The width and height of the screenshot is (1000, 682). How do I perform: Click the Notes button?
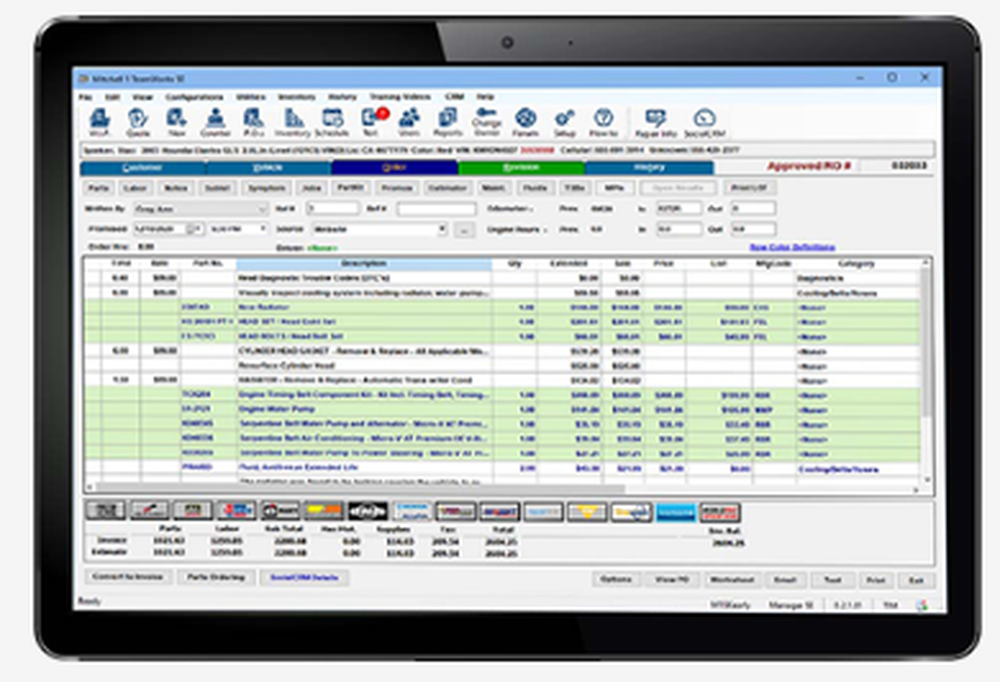point(175,188)
